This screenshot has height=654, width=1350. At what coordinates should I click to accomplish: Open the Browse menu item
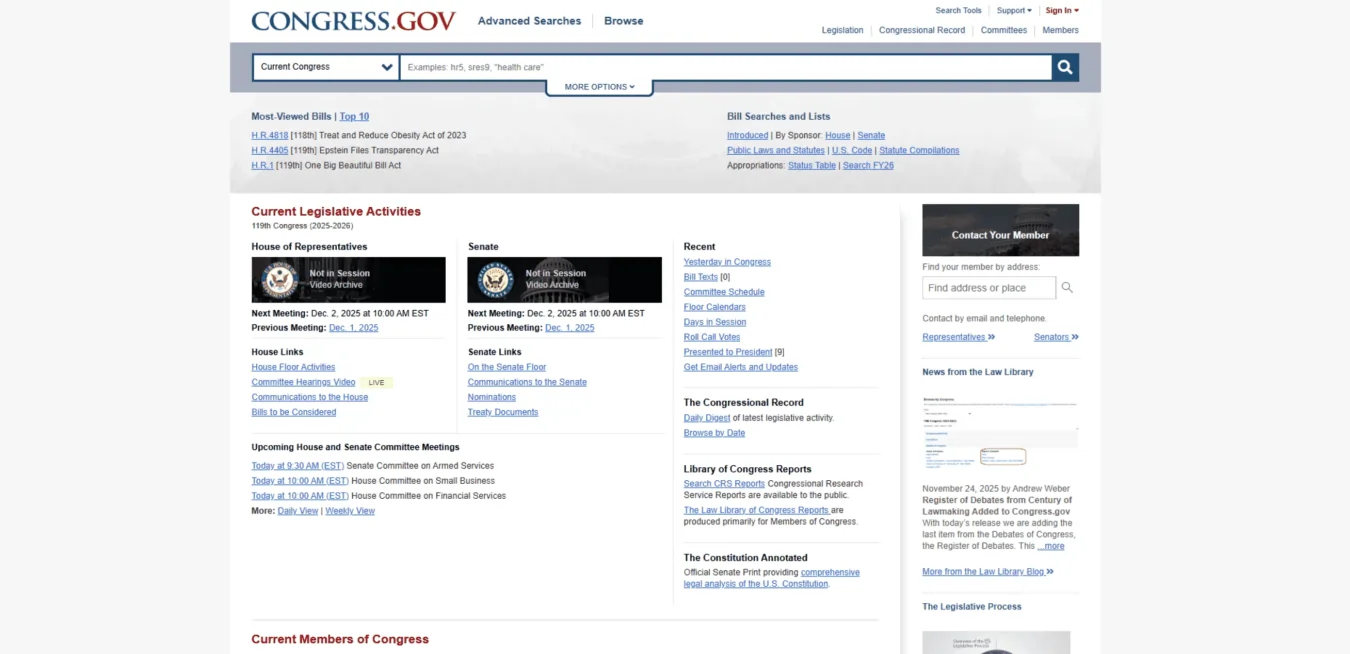623,21
